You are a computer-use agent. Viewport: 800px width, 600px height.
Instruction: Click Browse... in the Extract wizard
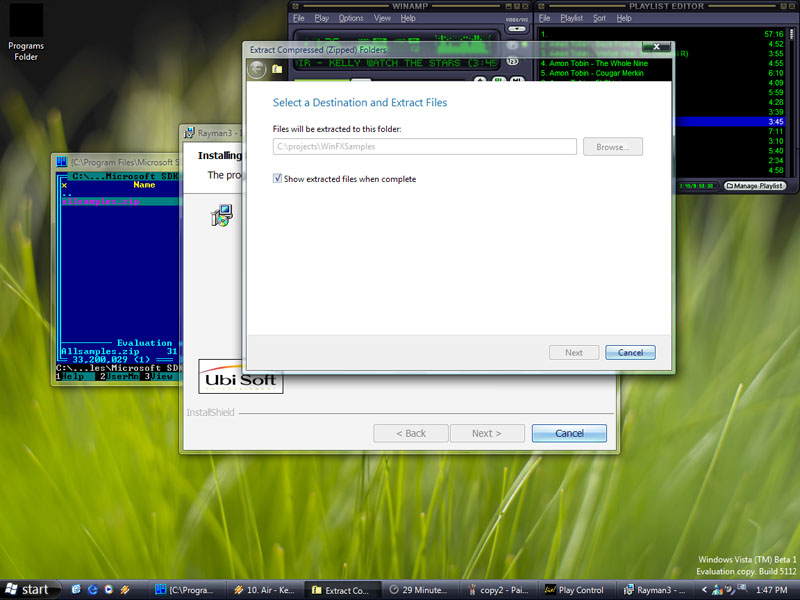(613, 147)
